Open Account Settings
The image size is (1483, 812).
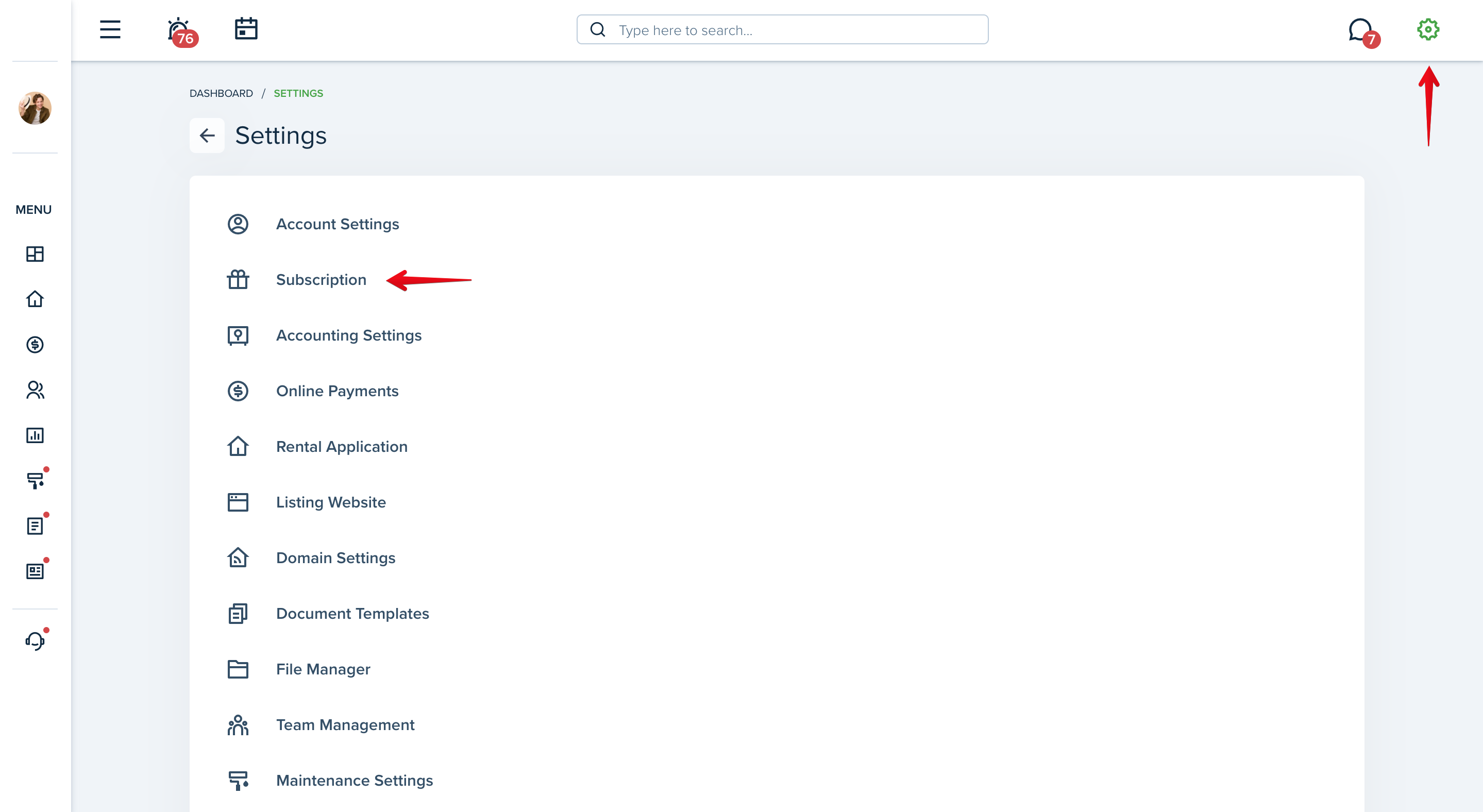[338, 224]
